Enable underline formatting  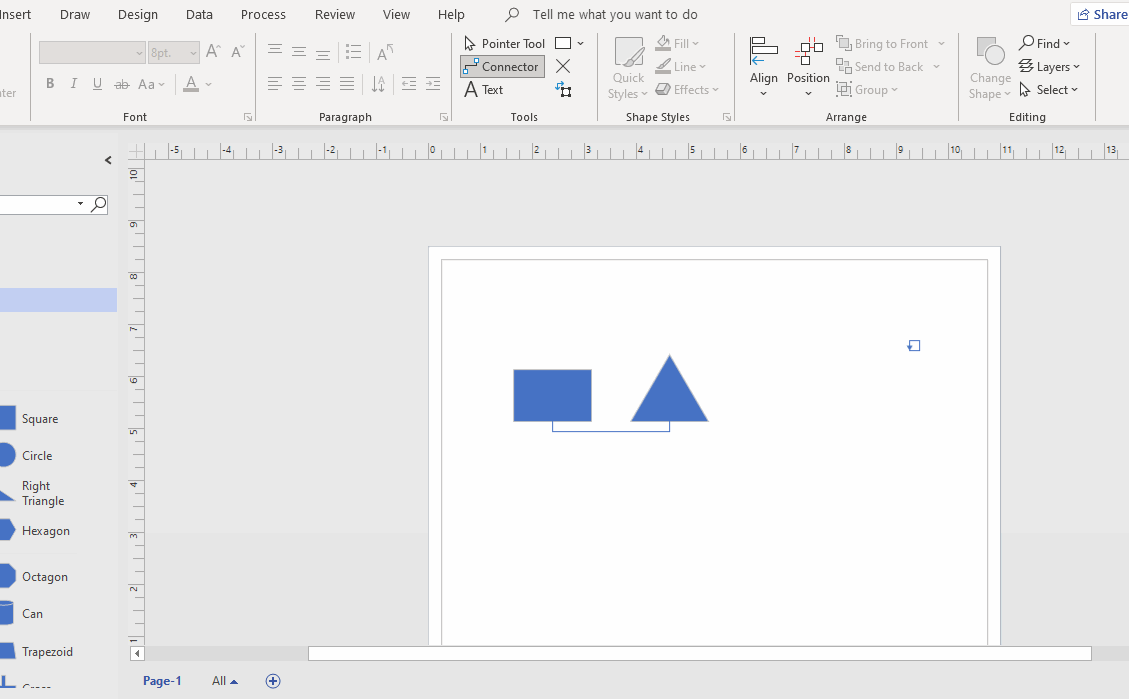97,83
